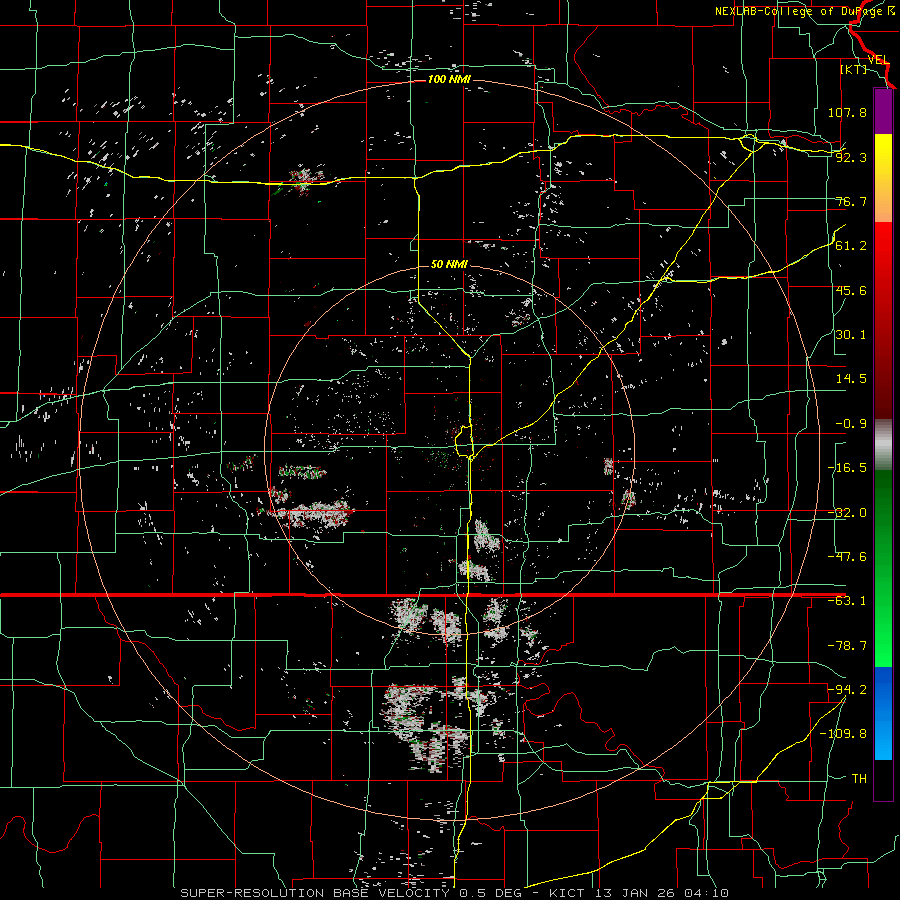Click the 92.3 velocity scale value
This screenshot has height=900, width=900.
(851, 157)
